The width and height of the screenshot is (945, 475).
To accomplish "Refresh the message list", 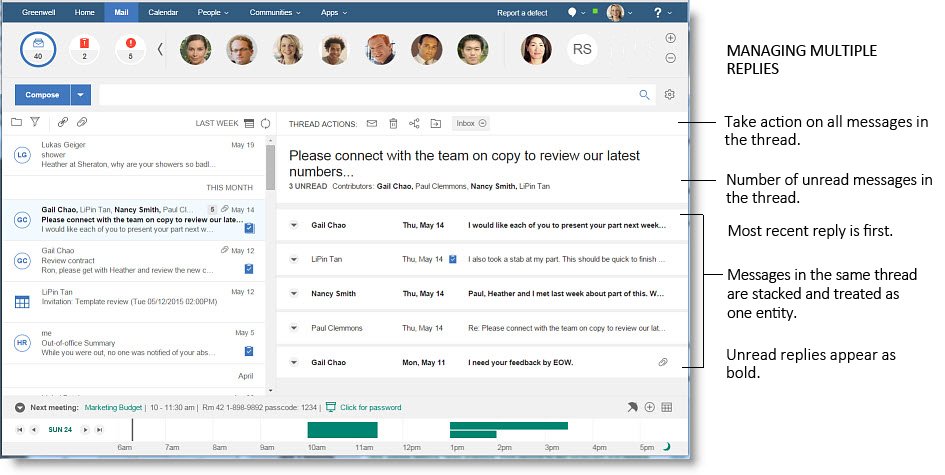I will coord(265,123).
